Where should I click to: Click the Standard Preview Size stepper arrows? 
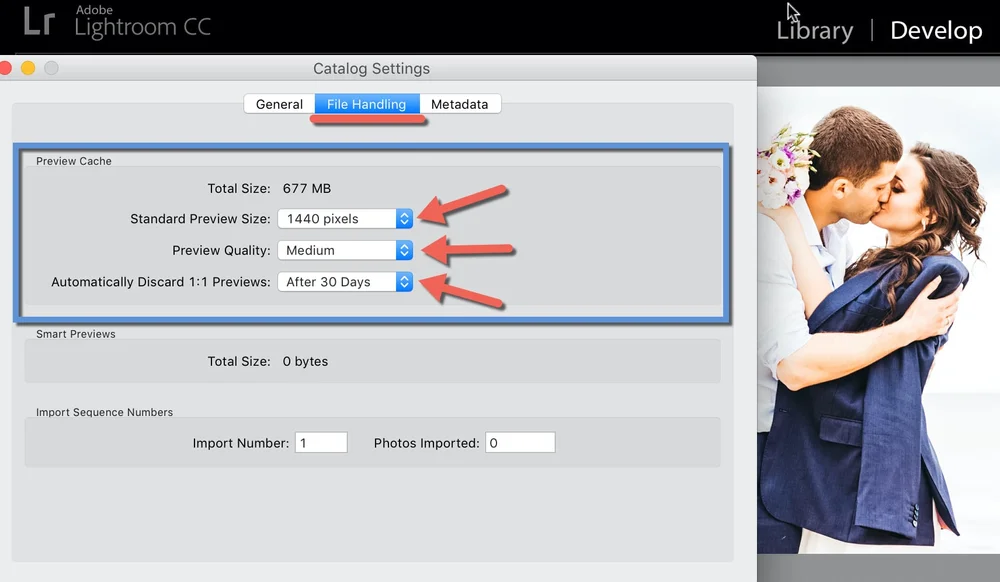404,218
